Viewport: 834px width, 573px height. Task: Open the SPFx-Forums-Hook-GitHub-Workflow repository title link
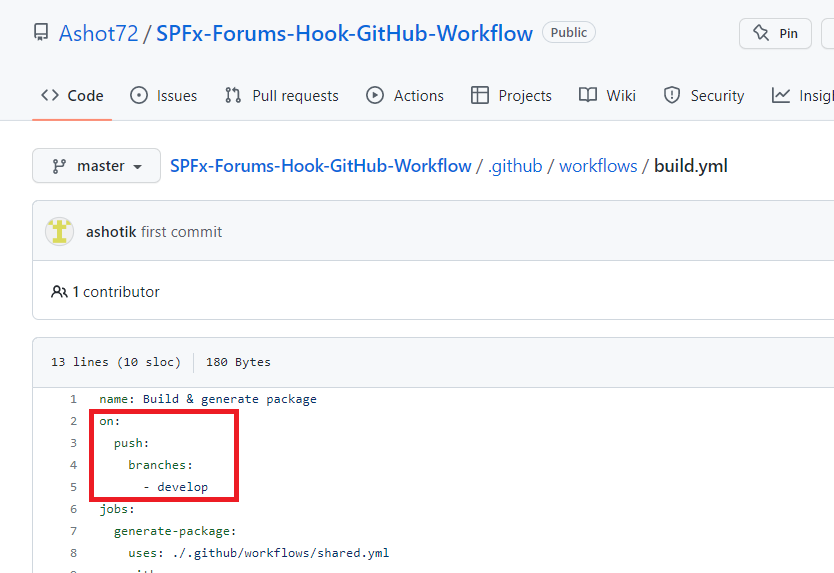[x=344, y=33]
